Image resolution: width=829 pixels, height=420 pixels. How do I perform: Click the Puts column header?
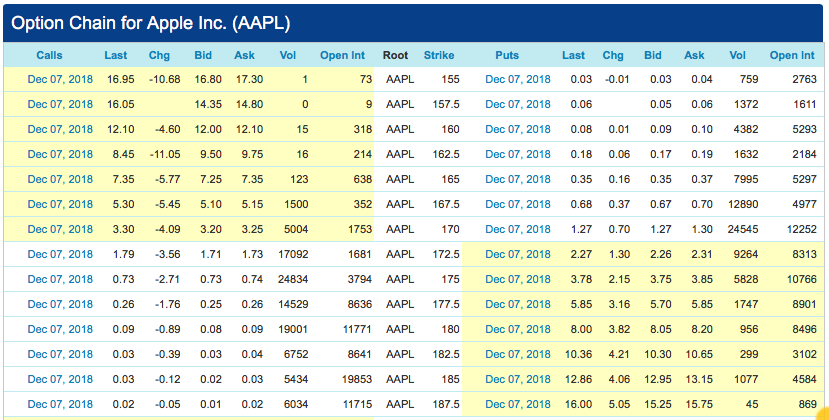click(x=507, y=55)
